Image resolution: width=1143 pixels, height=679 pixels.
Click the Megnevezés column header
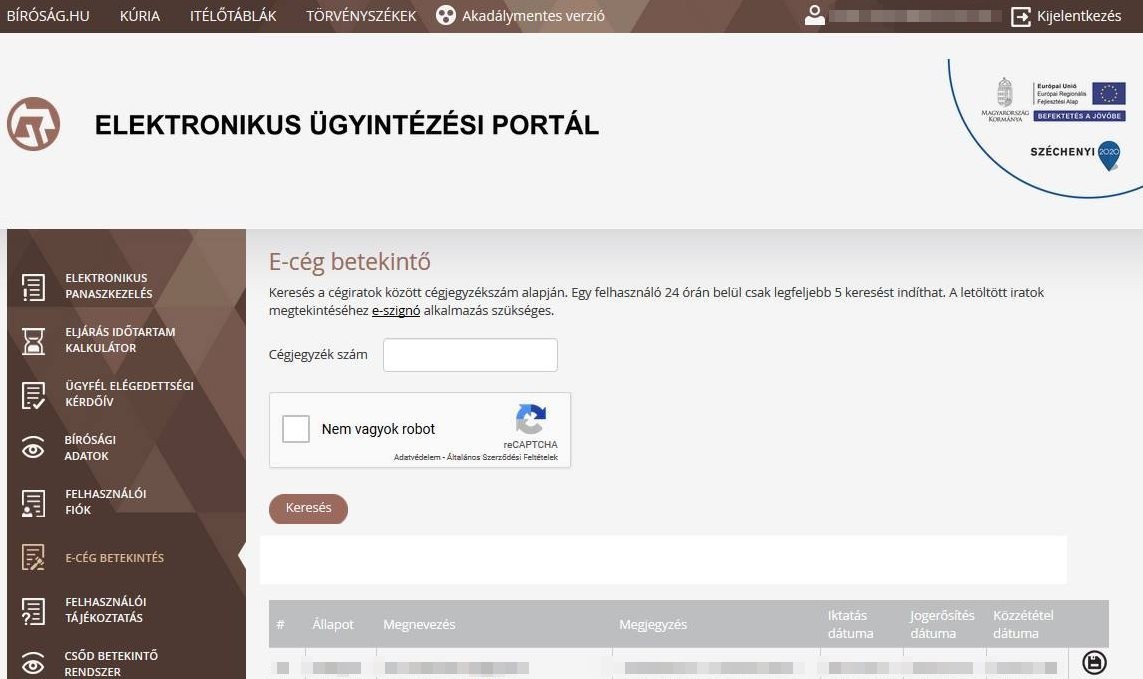[x=419, y=624]
